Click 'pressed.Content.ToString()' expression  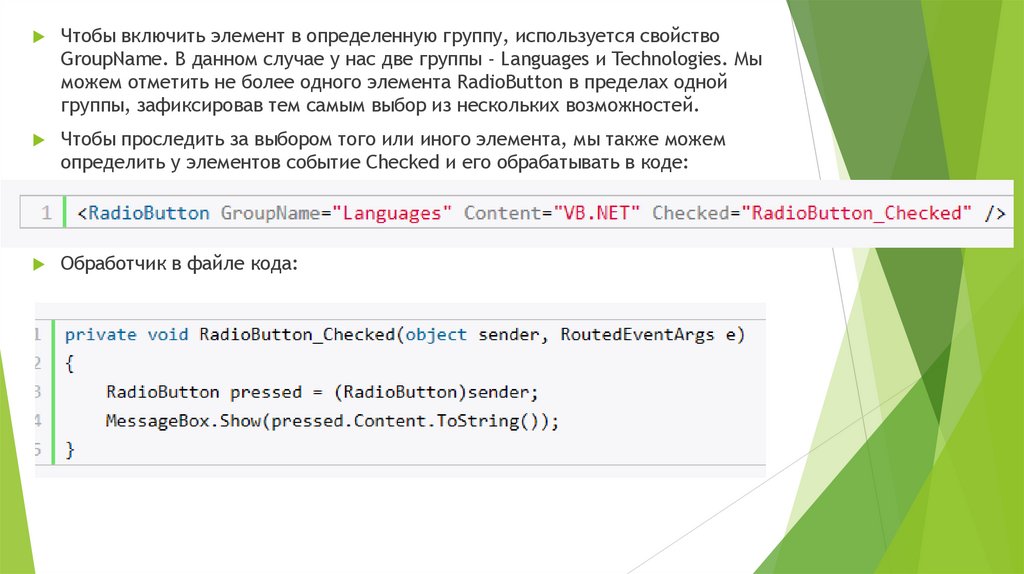406,421
